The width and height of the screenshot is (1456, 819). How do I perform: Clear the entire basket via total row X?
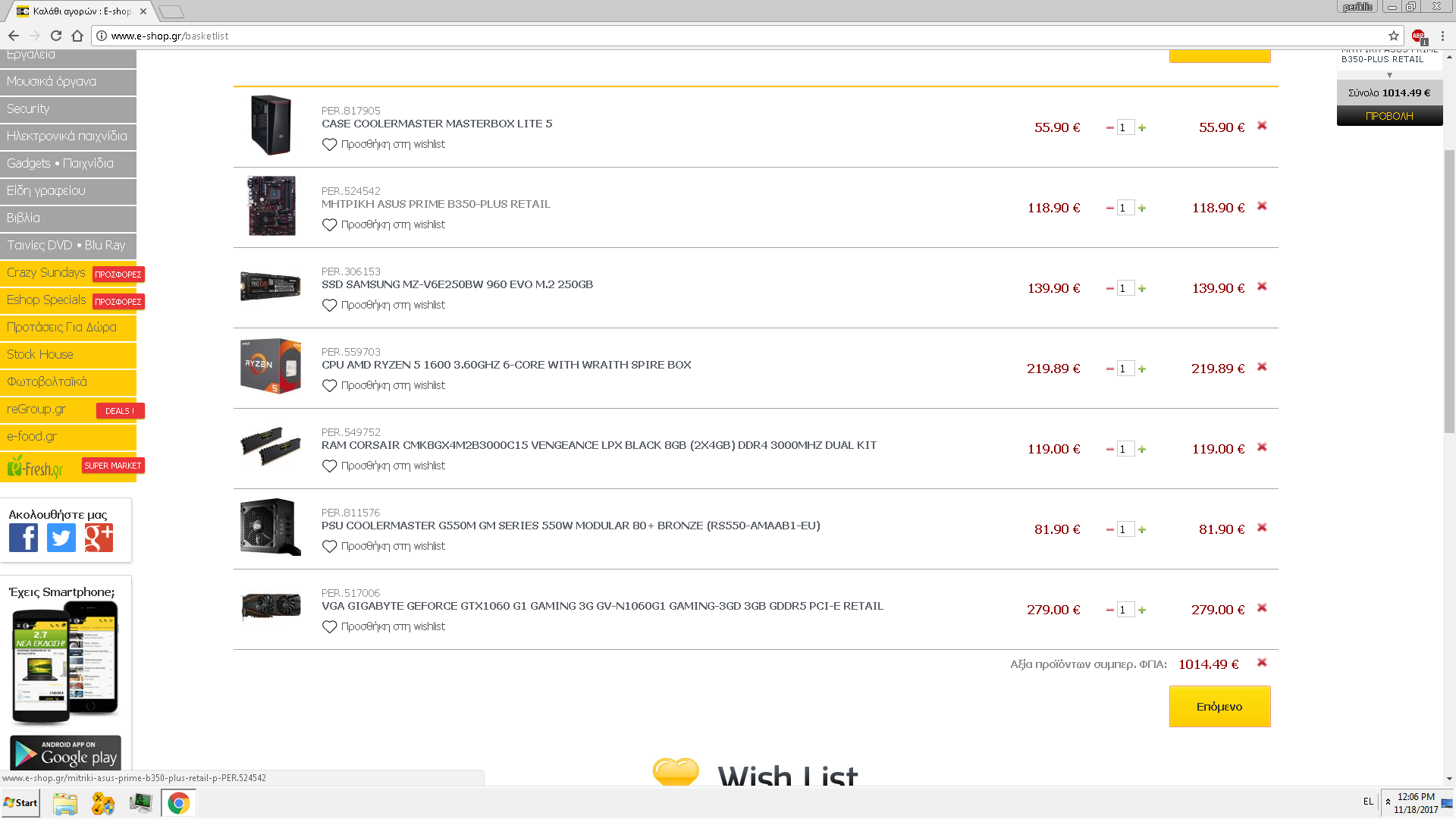pyautogui.click(x=1262, y=663)
